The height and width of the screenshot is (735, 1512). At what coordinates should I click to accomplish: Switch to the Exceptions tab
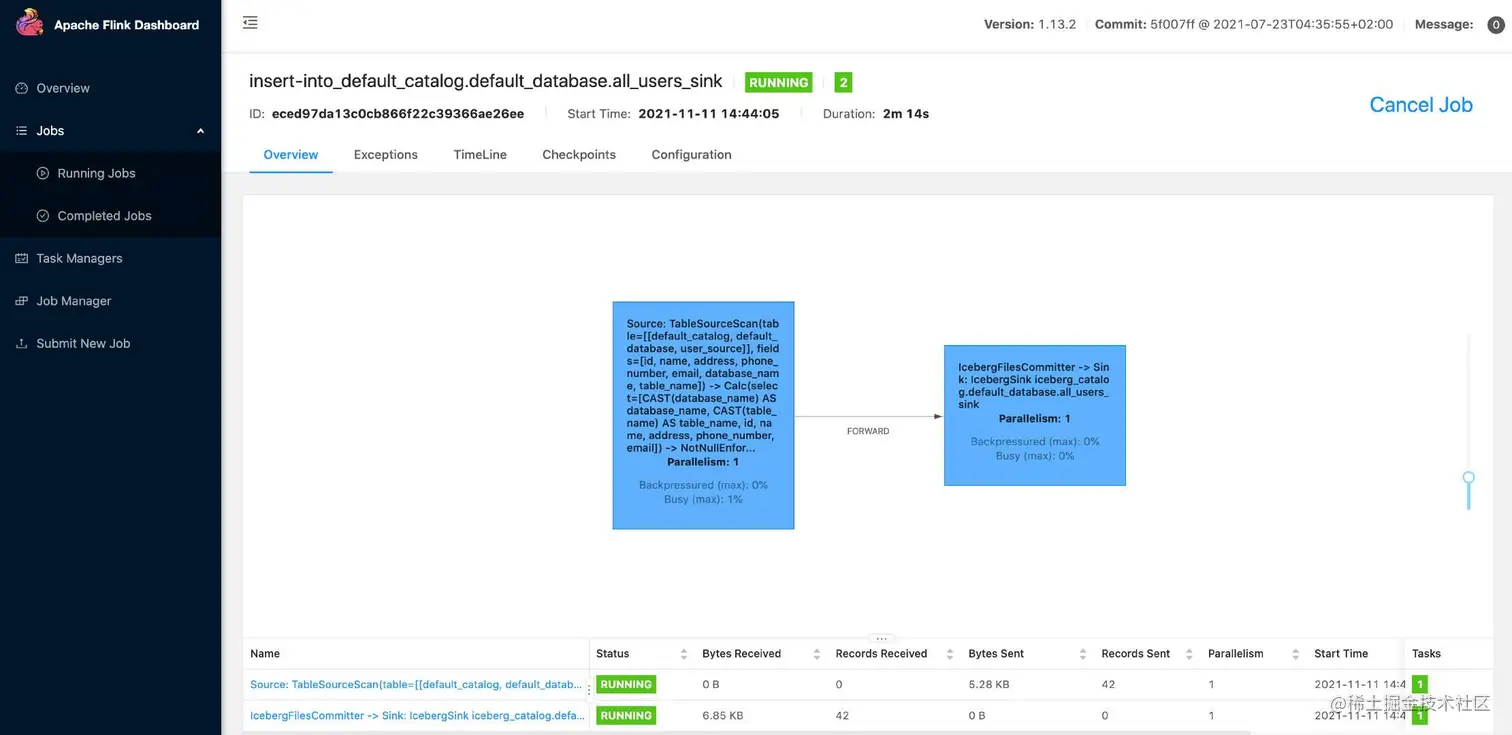click(x=385, y=154)
